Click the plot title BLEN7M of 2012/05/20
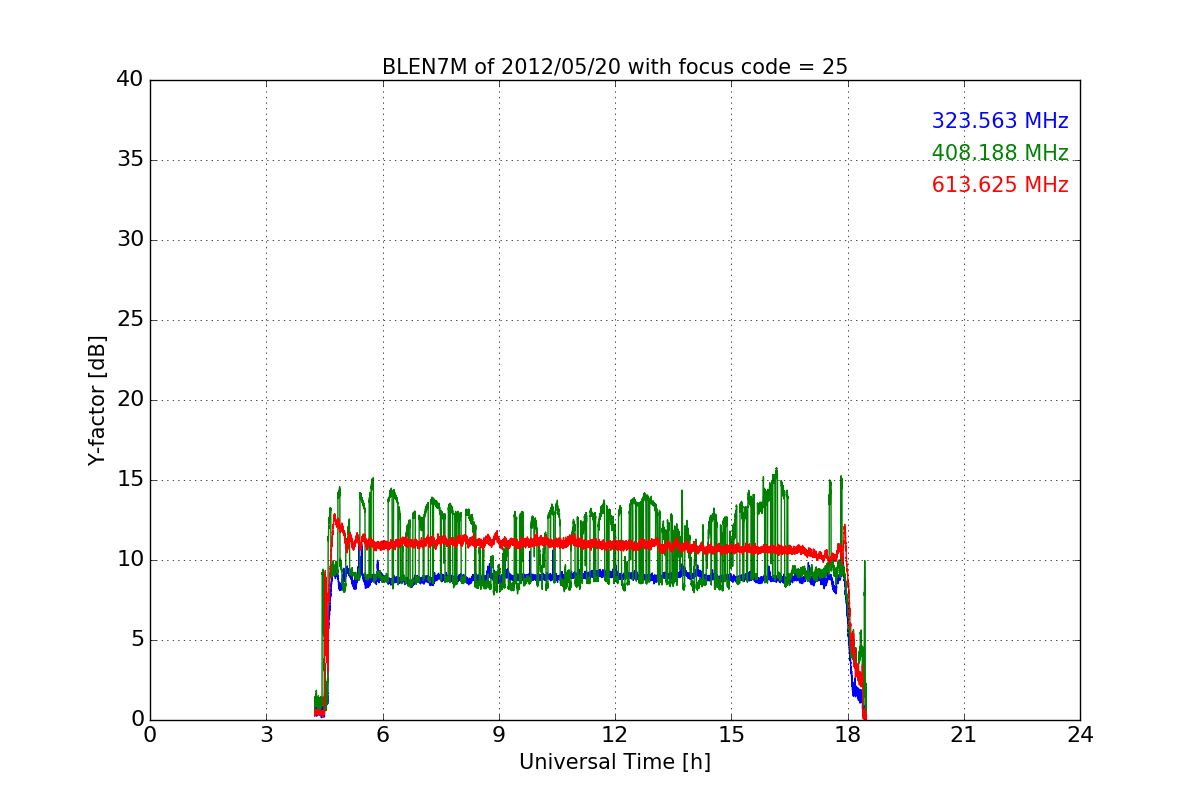Viewport: 1200px width, 800px height. 614,67
